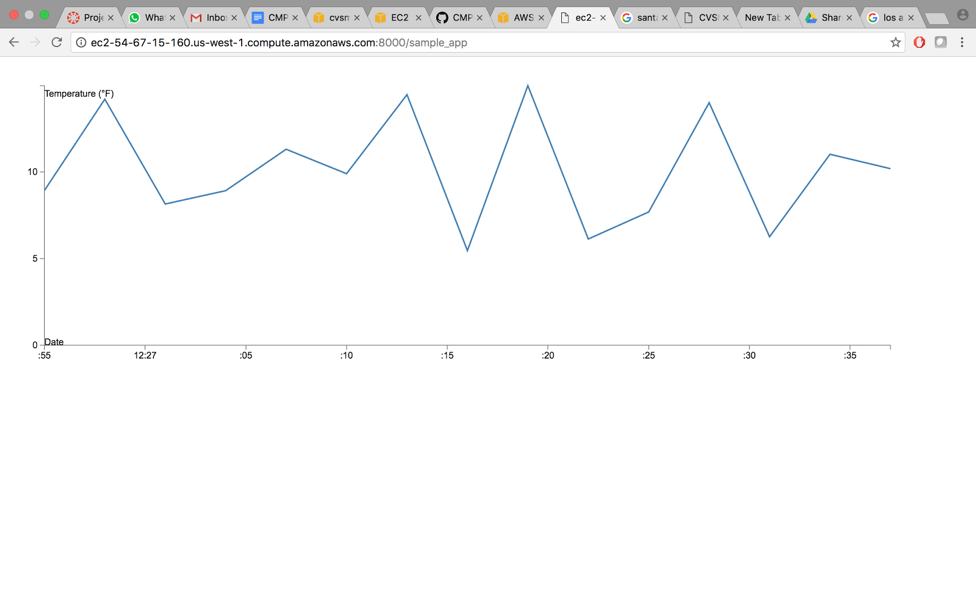
Task: Click the 5 y-axis tick label
Action: pos(35,258)
